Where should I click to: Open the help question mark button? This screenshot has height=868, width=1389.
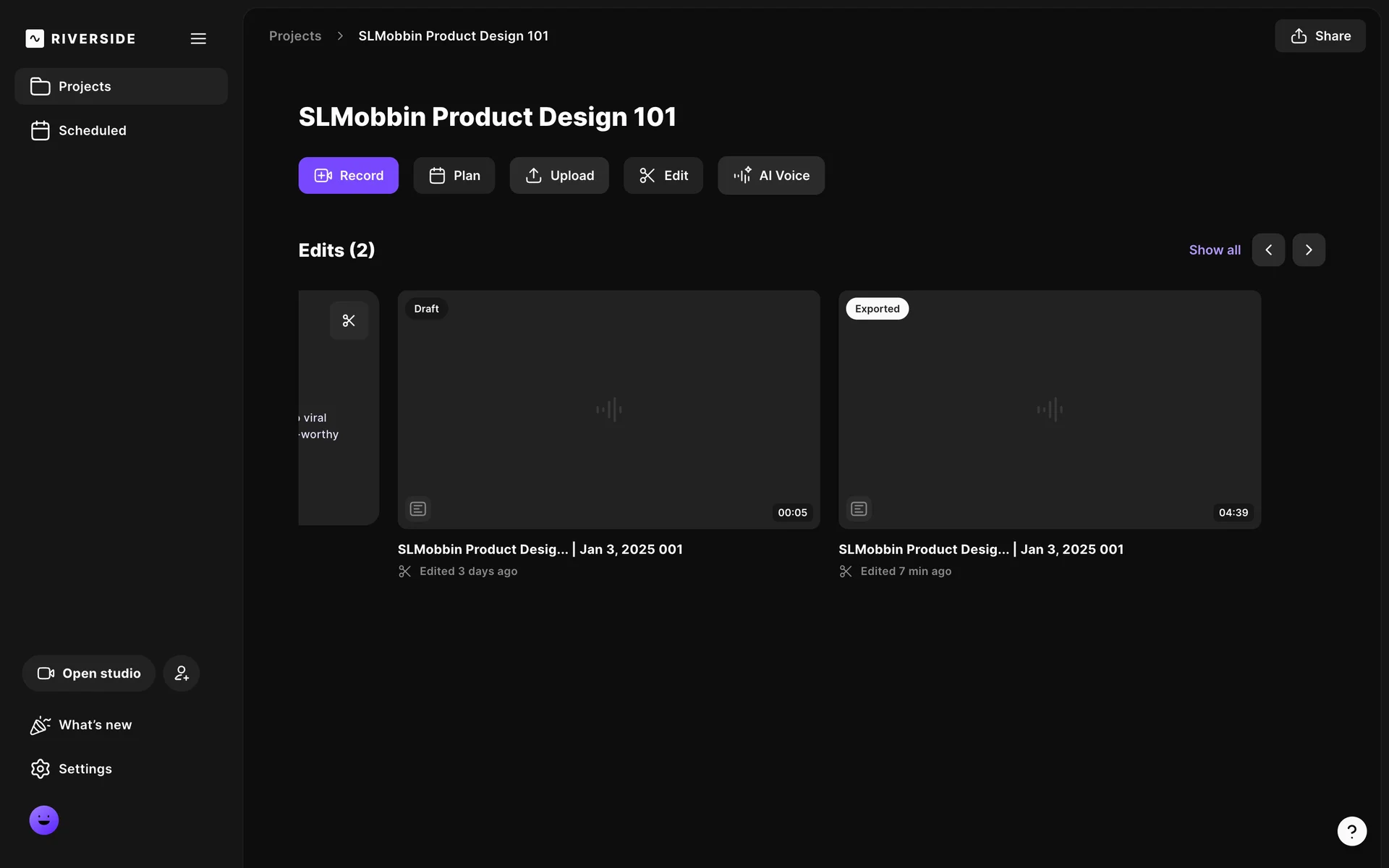[x=1351, y=830]
